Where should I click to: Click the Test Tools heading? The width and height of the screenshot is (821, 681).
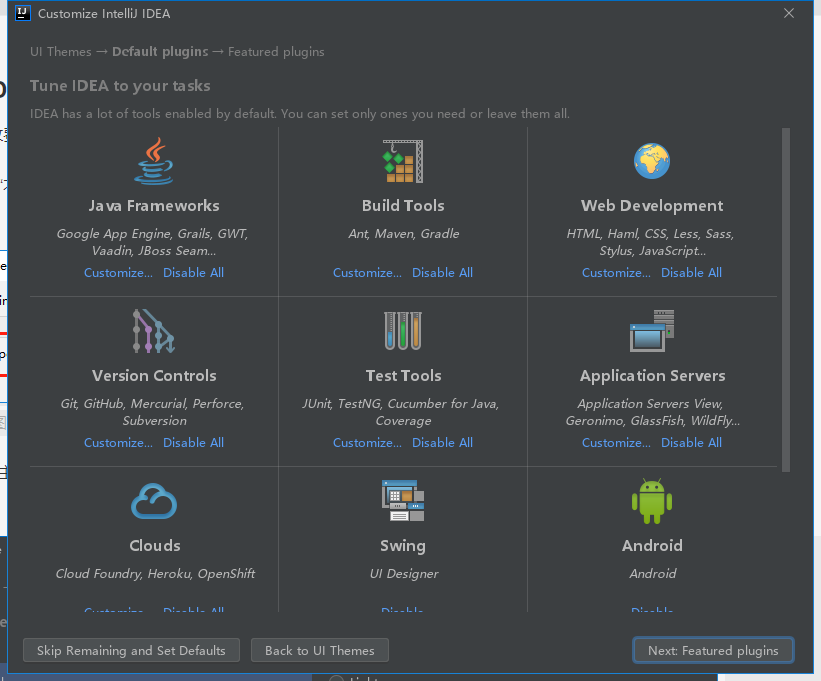tap(403, 376)
